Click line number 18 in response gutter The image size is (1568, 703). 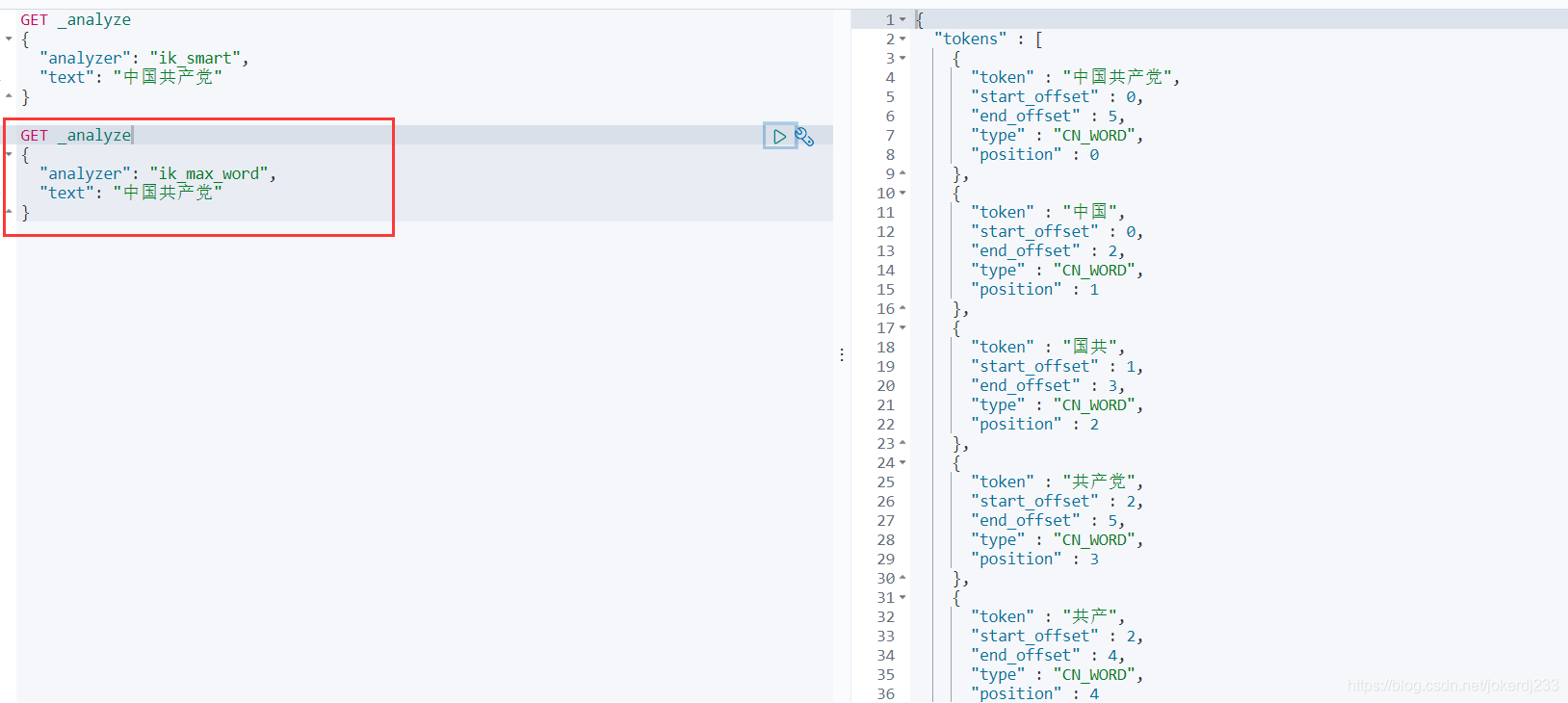pos(886,348)
